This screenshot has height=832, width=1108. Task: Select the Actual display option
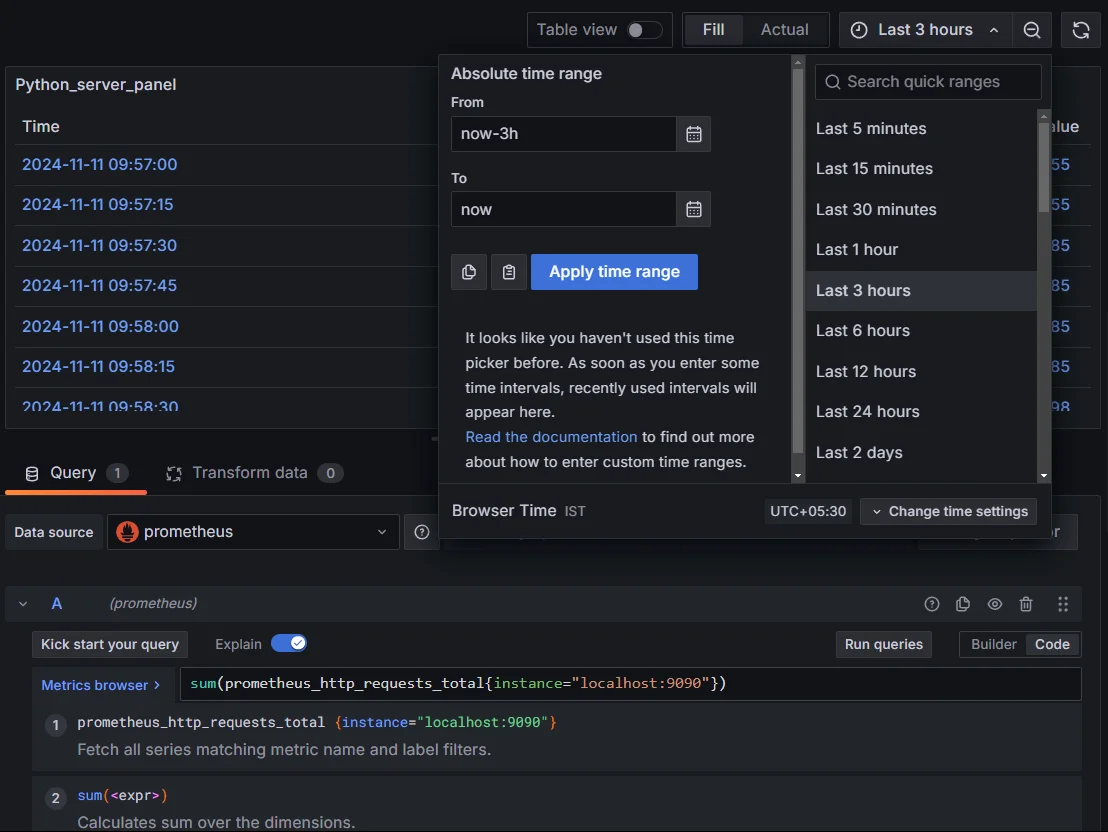[x=784, y=30]
